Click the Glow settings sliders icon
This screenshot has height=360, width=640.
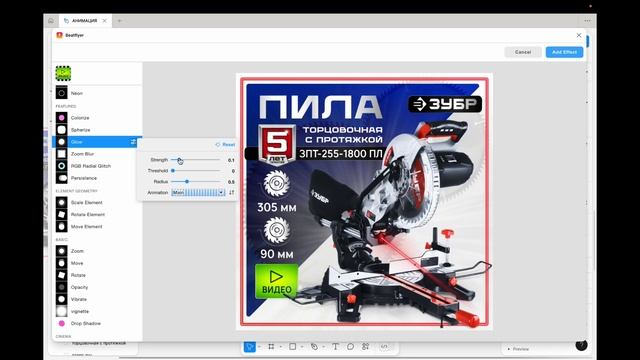(x=133, y=142)
